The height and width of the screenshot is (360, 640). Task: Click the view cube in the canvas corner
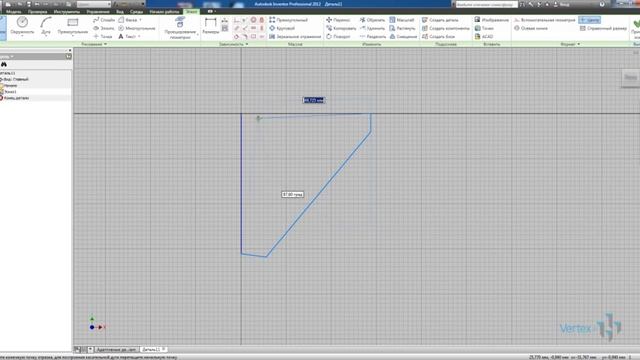click(x=631, y=77)
